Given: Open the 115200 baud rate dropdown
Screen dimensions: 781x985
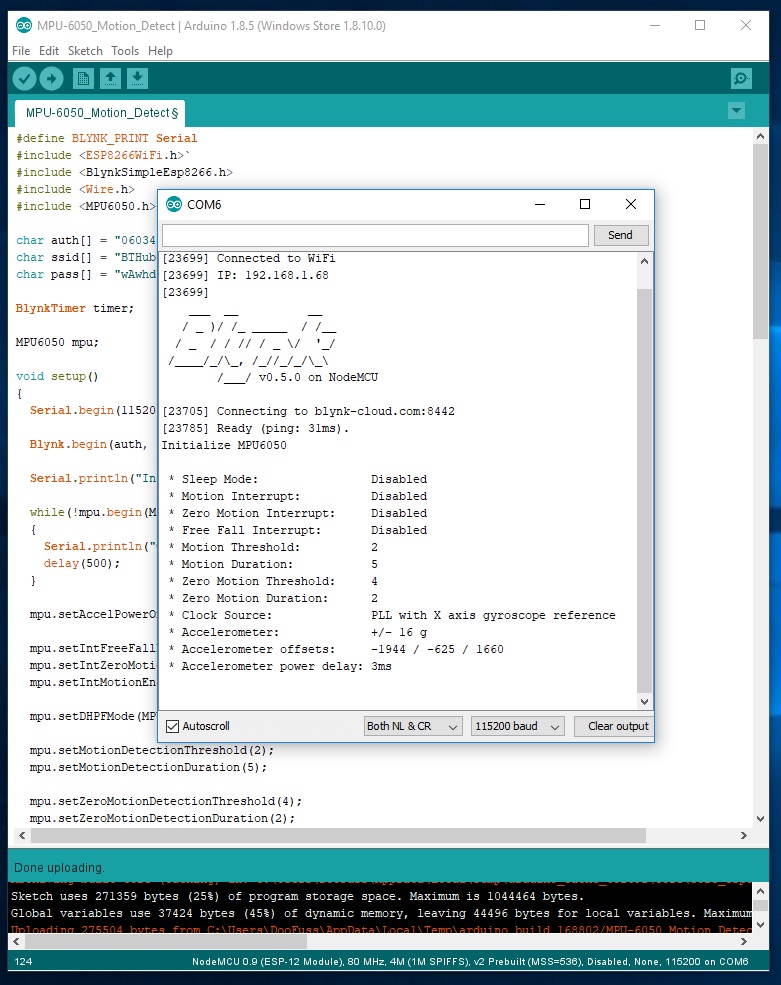Looking at the screenshot, I should coord(518,726).
